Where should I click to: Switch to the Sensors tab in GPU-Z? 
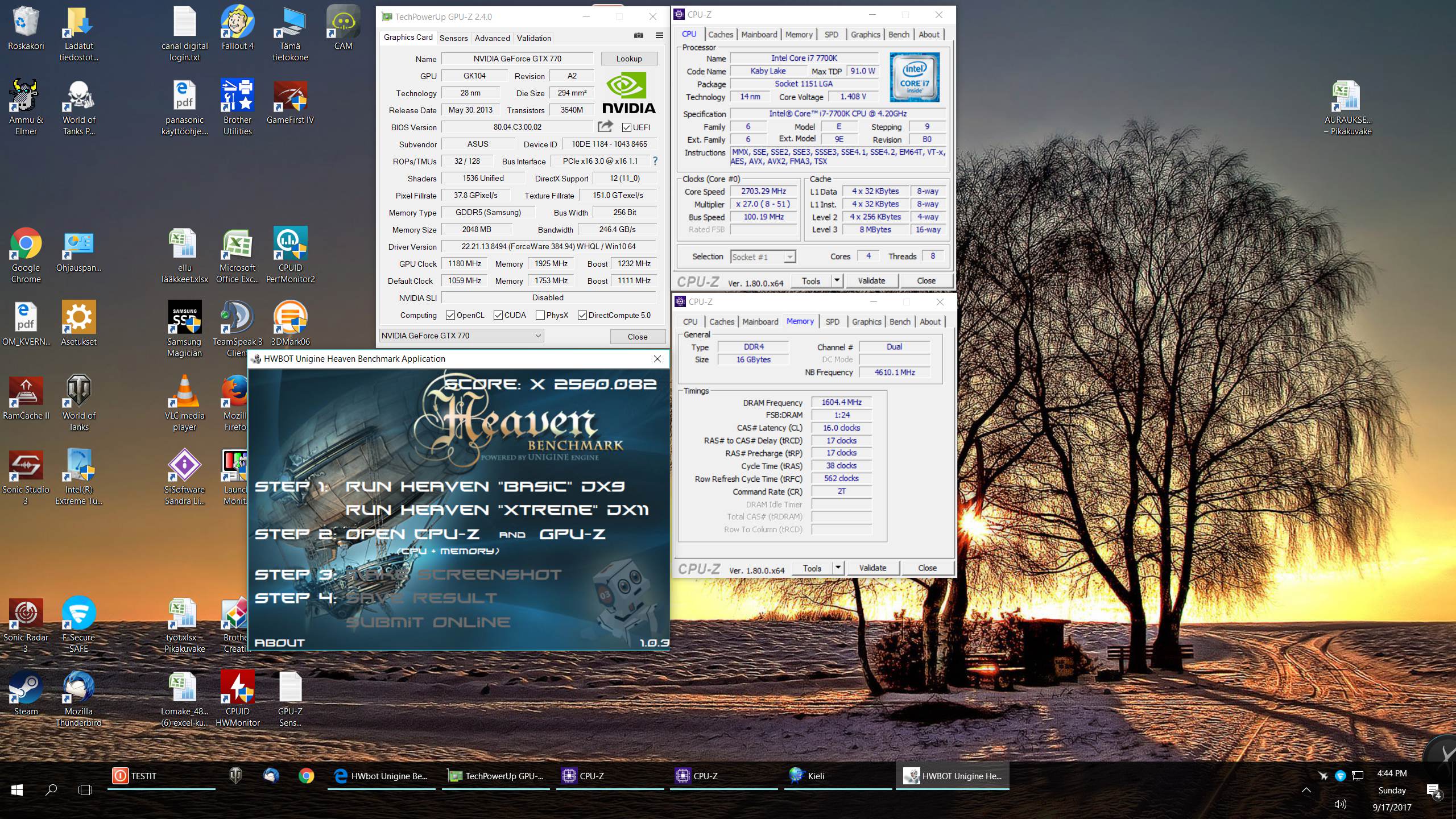tap(453, 38)
